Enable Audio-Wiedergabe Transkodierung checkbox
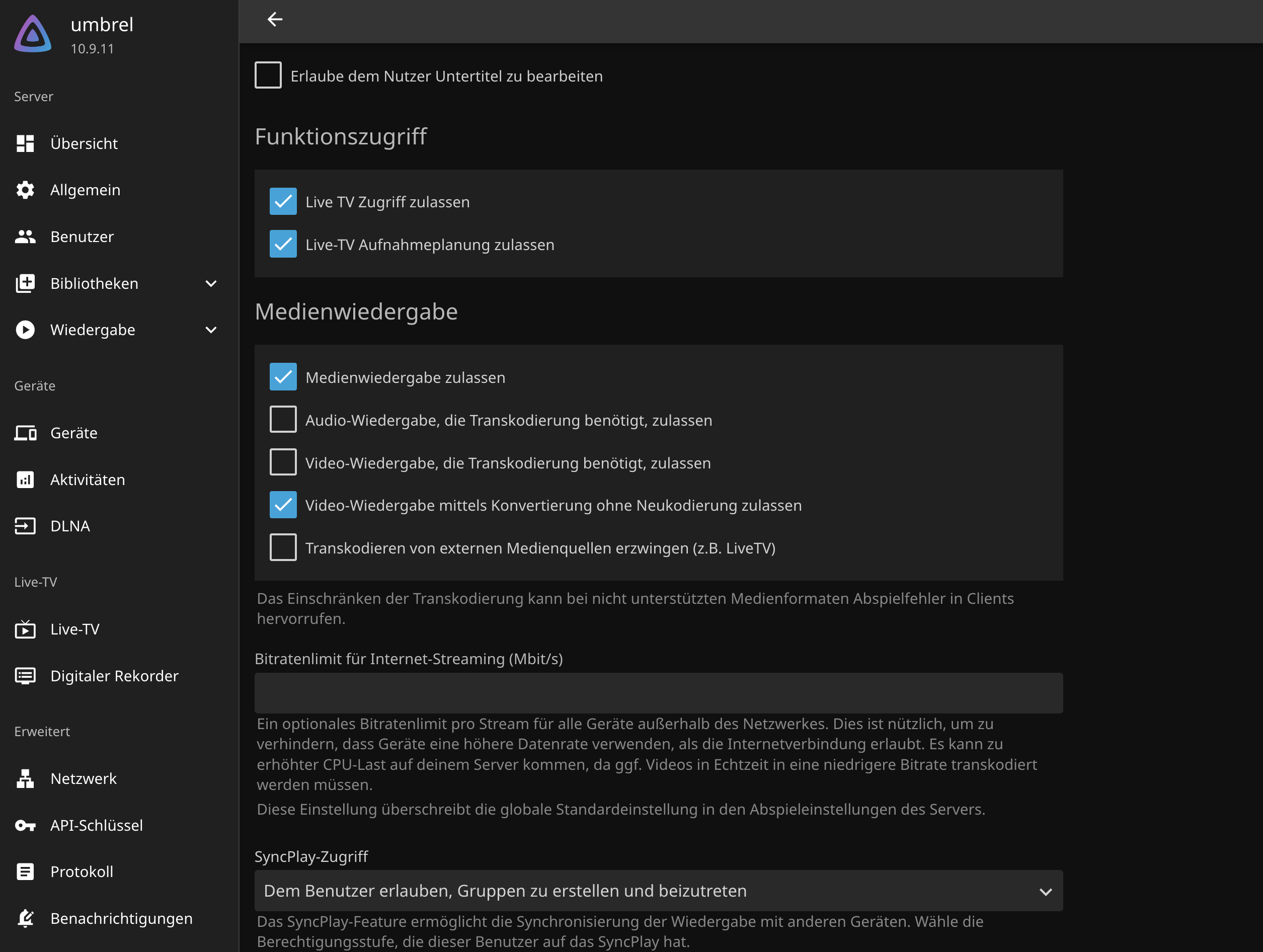Screen dimensions: 1263x952 coord(283,420)
